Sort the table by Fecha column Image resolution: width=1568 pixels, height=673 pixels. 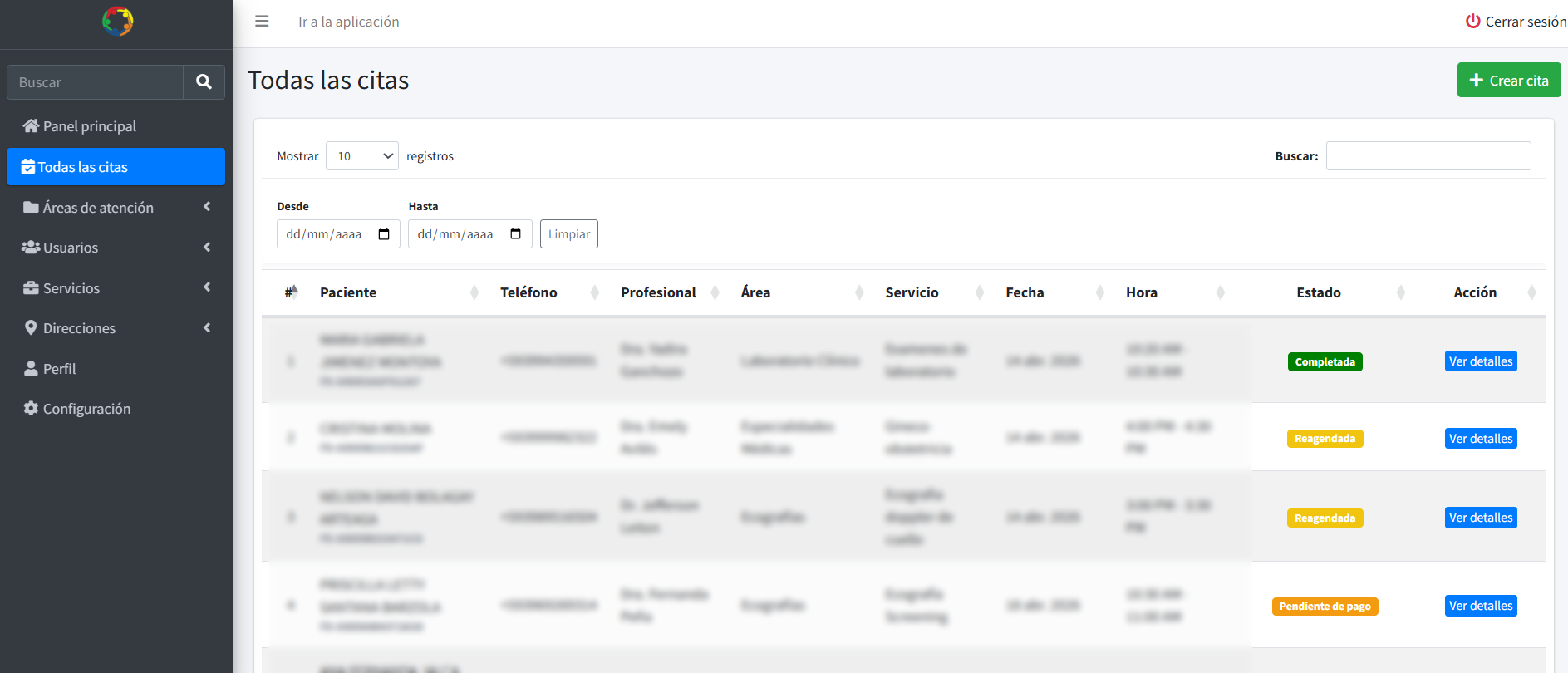click(1025, 292)
